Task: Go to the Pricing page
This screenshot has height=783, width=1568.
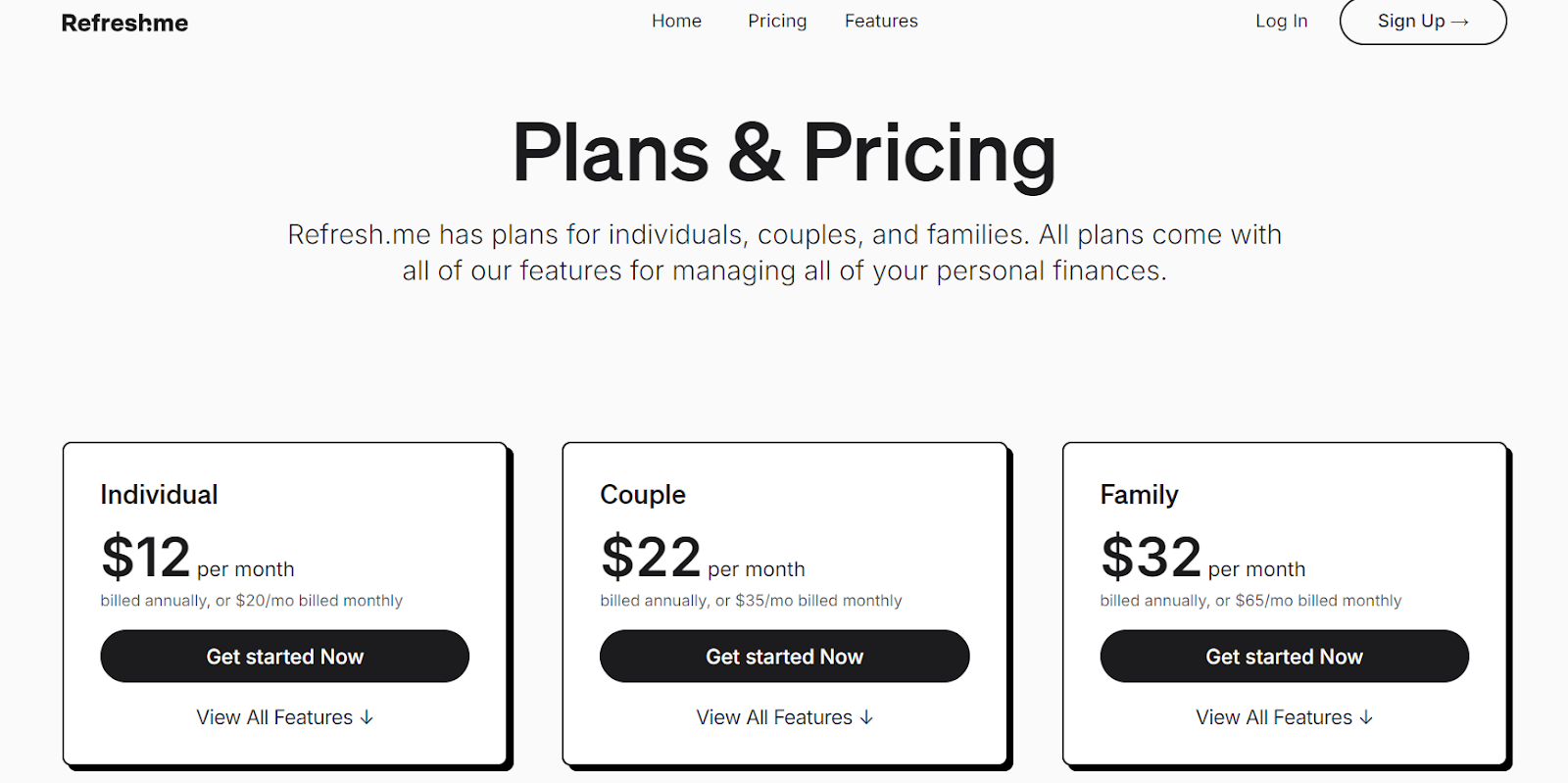Action: click(x=777, y=21)
